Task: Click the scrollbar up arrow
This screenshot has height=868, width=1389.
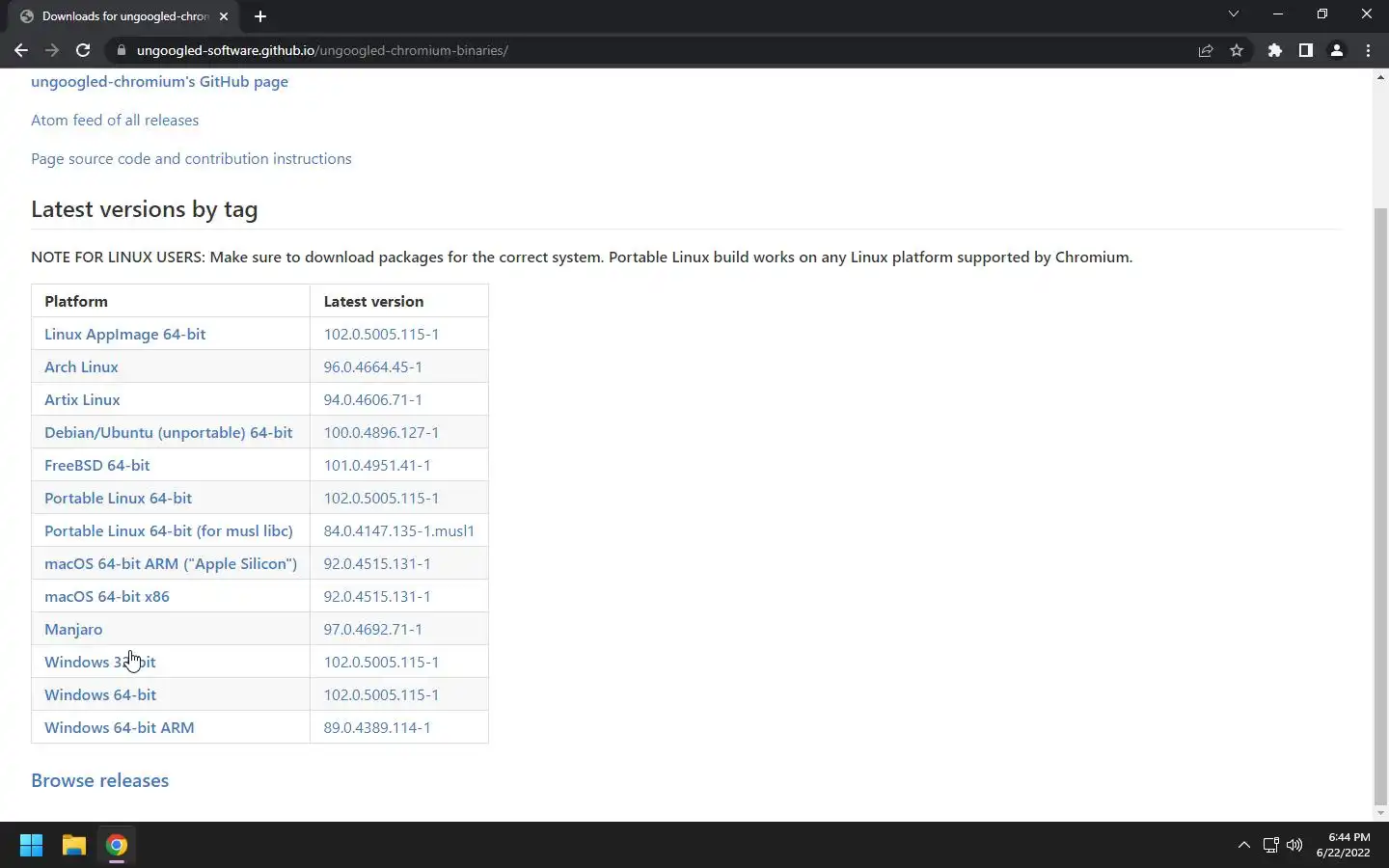Action: click(1380, 76)
